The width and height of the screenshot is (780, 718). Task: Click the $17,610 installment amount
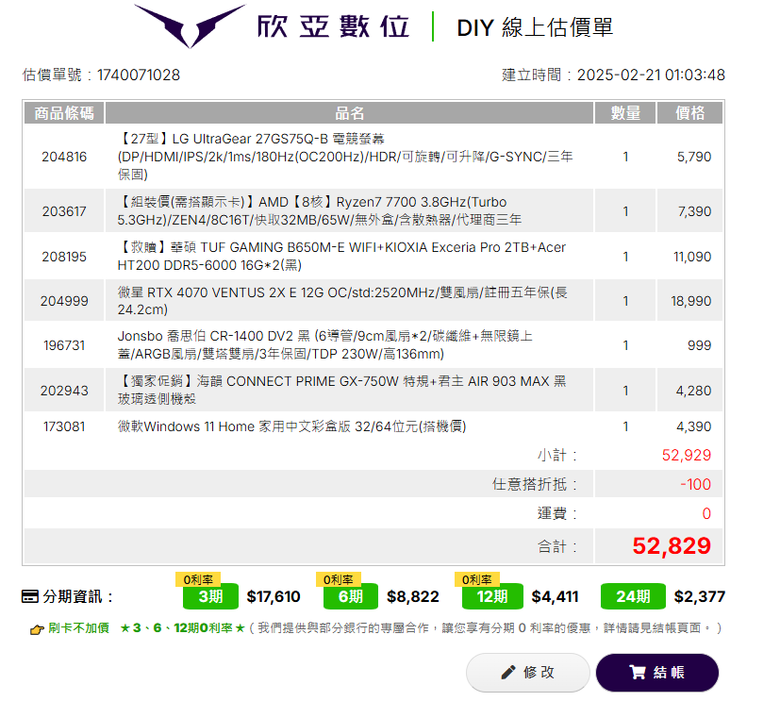point(274,596)
